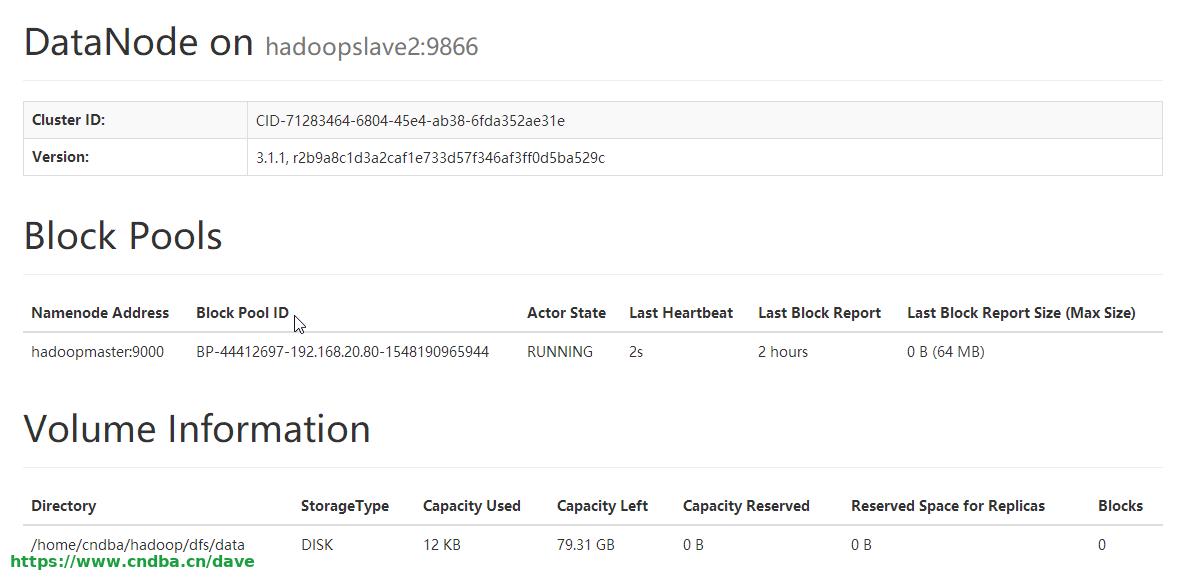Viewport: 1193px width, 577px height.
Task: Click the Last Heartbeat column header
Action: click(x=681, y=313)
